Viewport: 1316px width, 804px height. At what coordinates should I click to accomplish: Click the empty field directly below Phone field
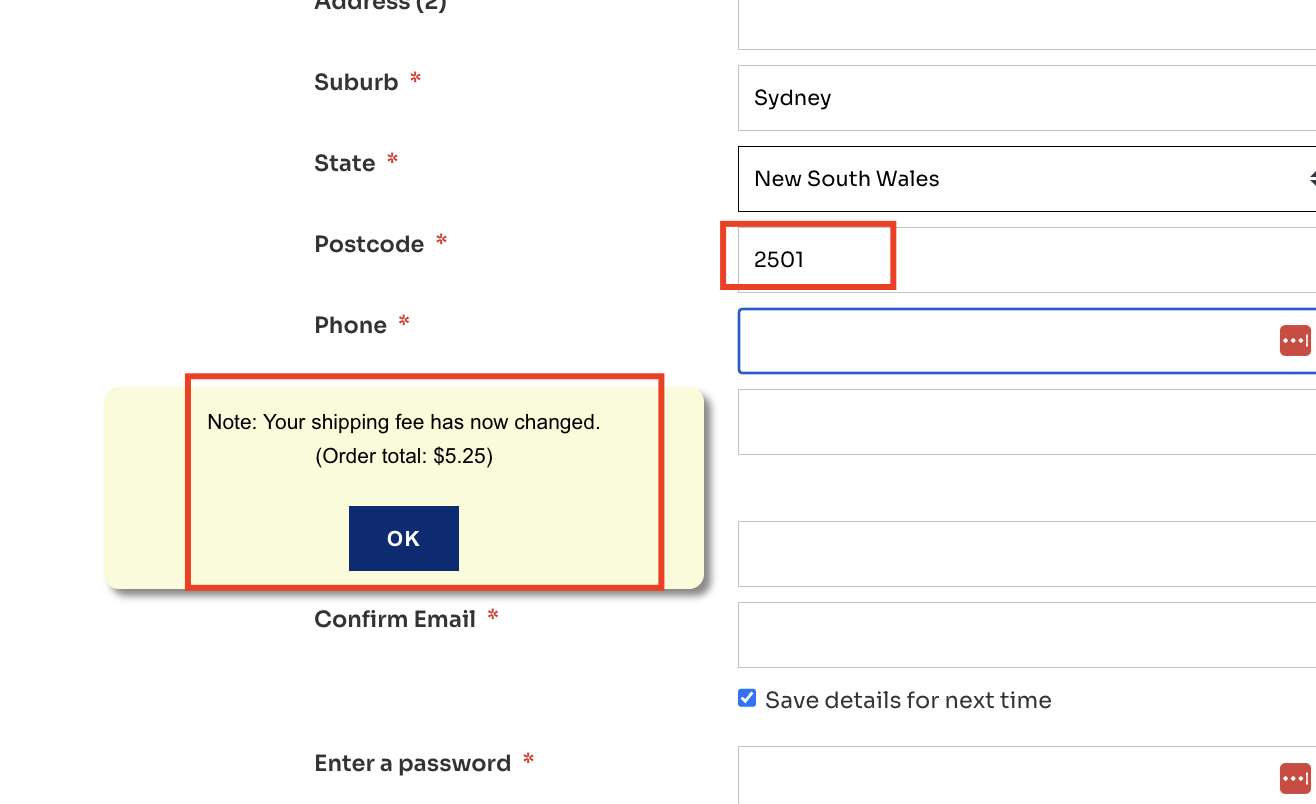[x=1027, y=422]
